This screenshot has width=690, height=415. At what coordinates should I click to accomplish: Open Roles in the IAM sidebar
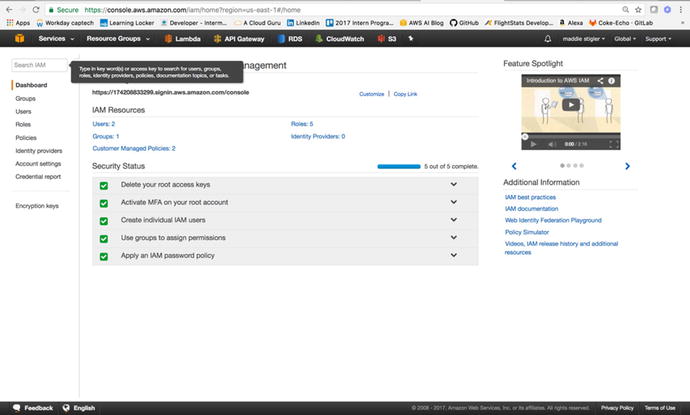click(x=23, y=125)
